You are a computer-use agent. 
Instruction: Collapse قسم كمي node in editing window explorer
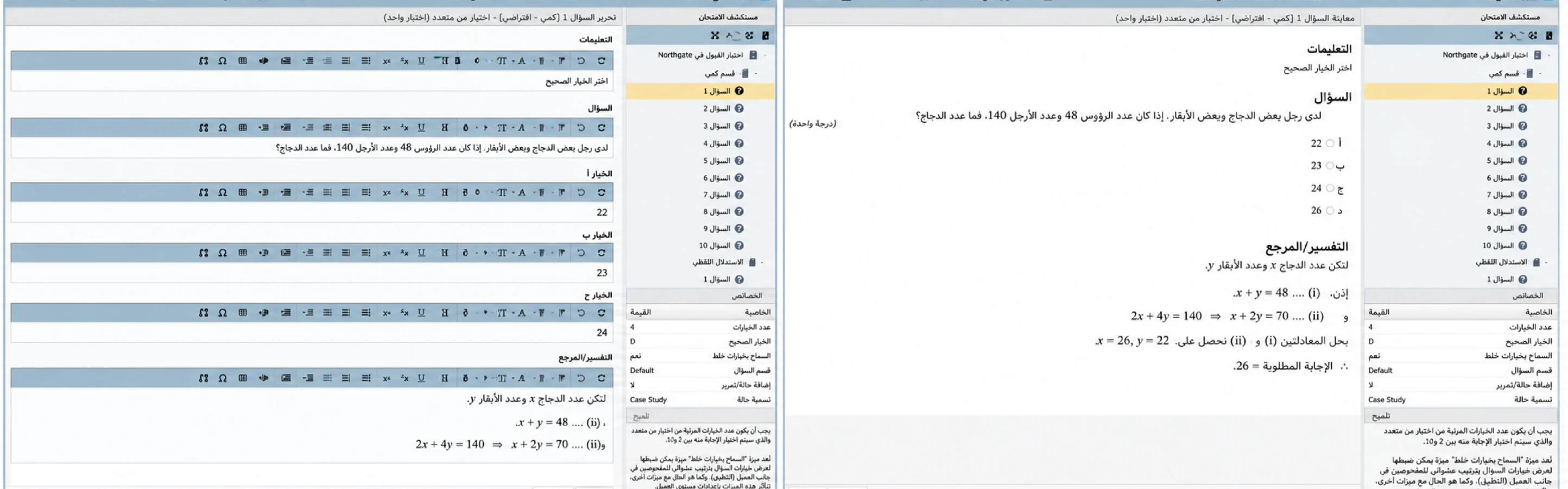coord(756,74)
